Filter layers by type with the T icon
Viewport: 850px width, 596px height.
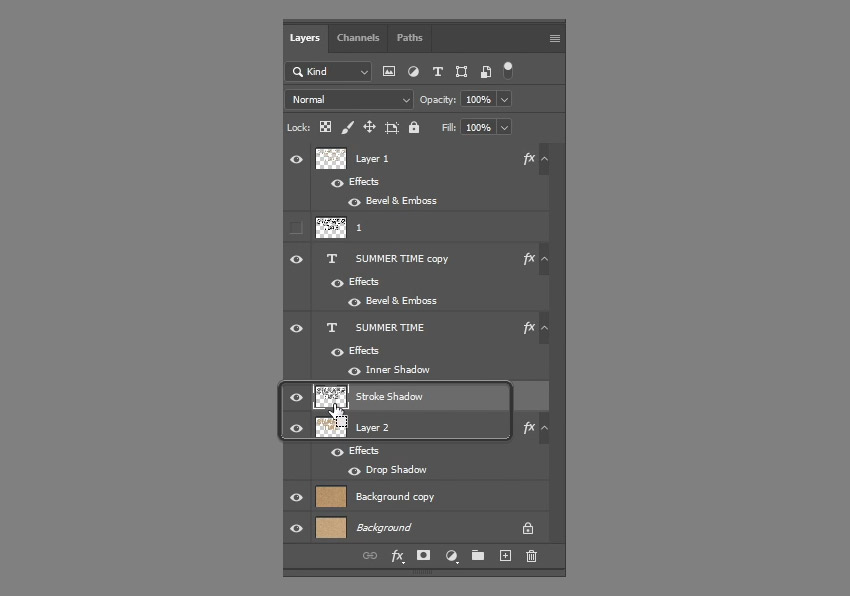click(437, 71)
